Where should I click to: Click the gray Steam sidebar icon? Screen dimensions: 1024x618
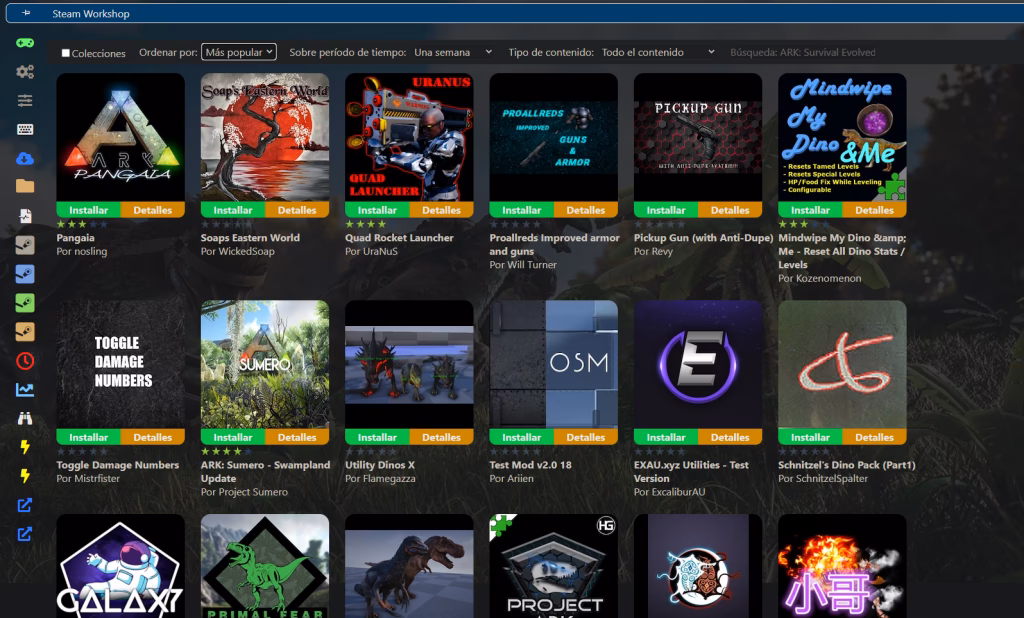pos(25,245)
